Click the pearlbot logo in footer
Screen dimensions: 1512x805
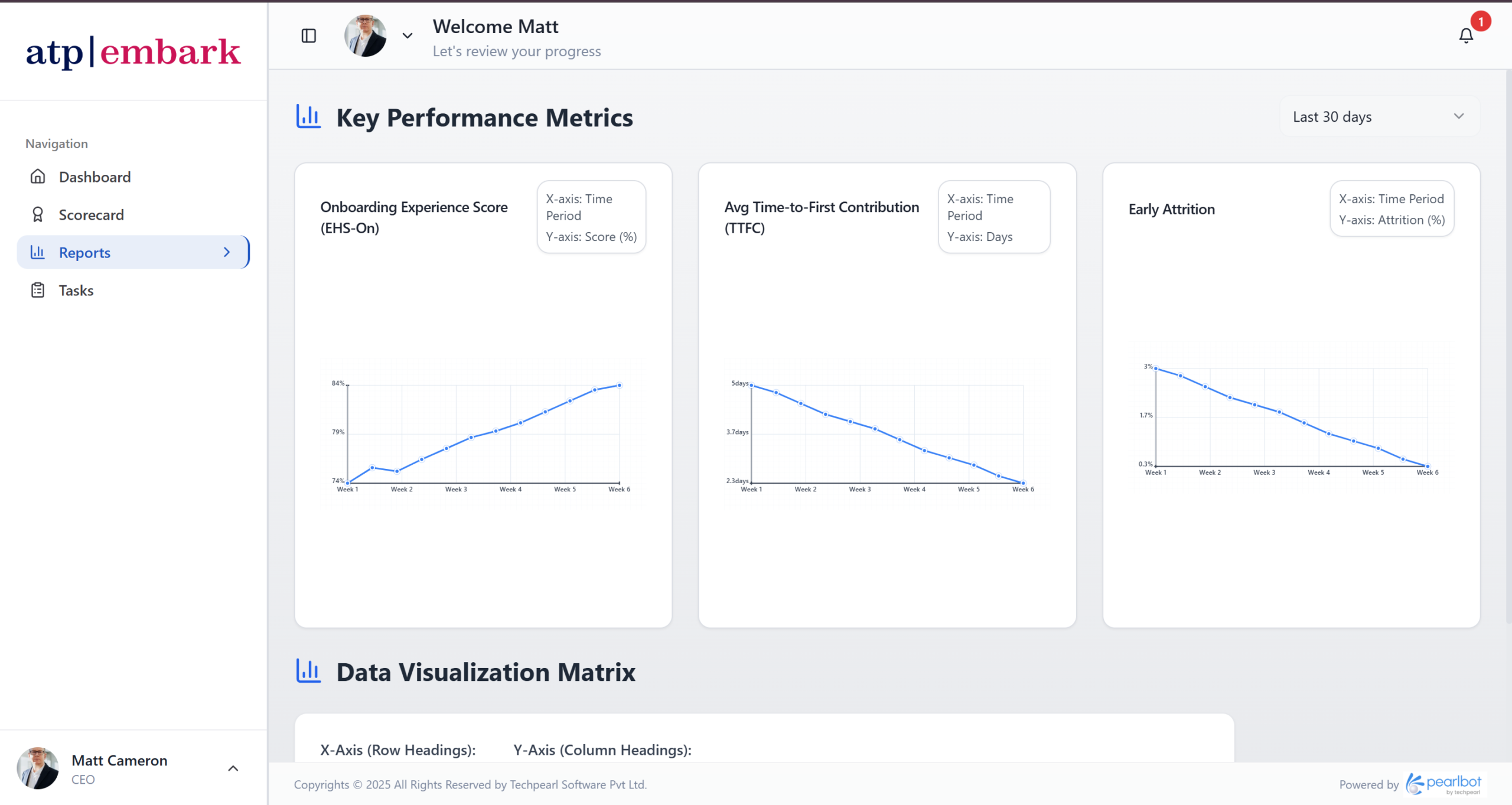1443,784
